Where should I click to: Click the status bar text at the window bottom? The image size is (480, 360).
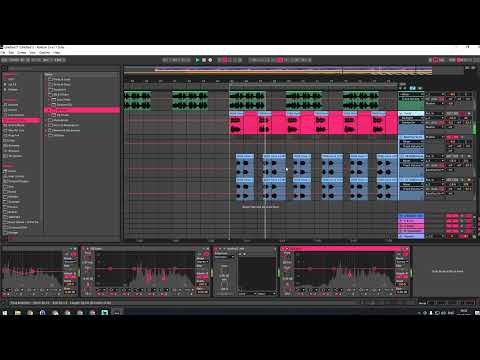[x=60, y=303]
